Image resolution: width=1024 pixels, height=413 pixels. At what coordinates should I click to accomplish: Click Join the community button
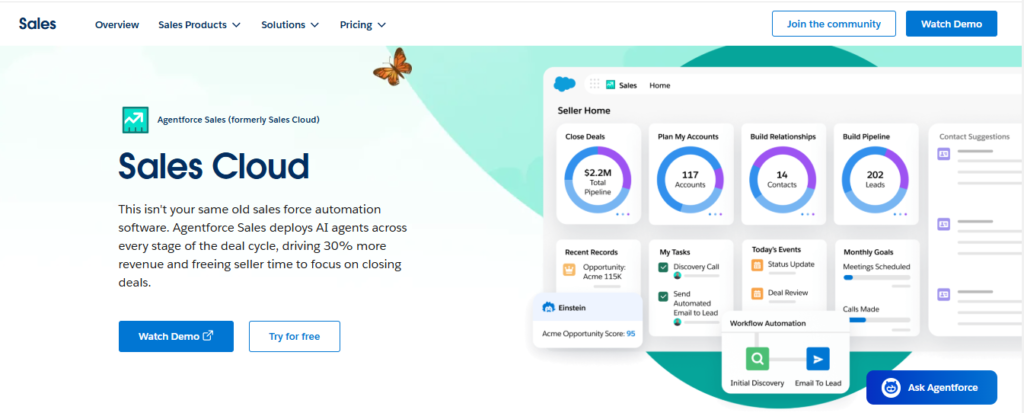coord(833,24)
